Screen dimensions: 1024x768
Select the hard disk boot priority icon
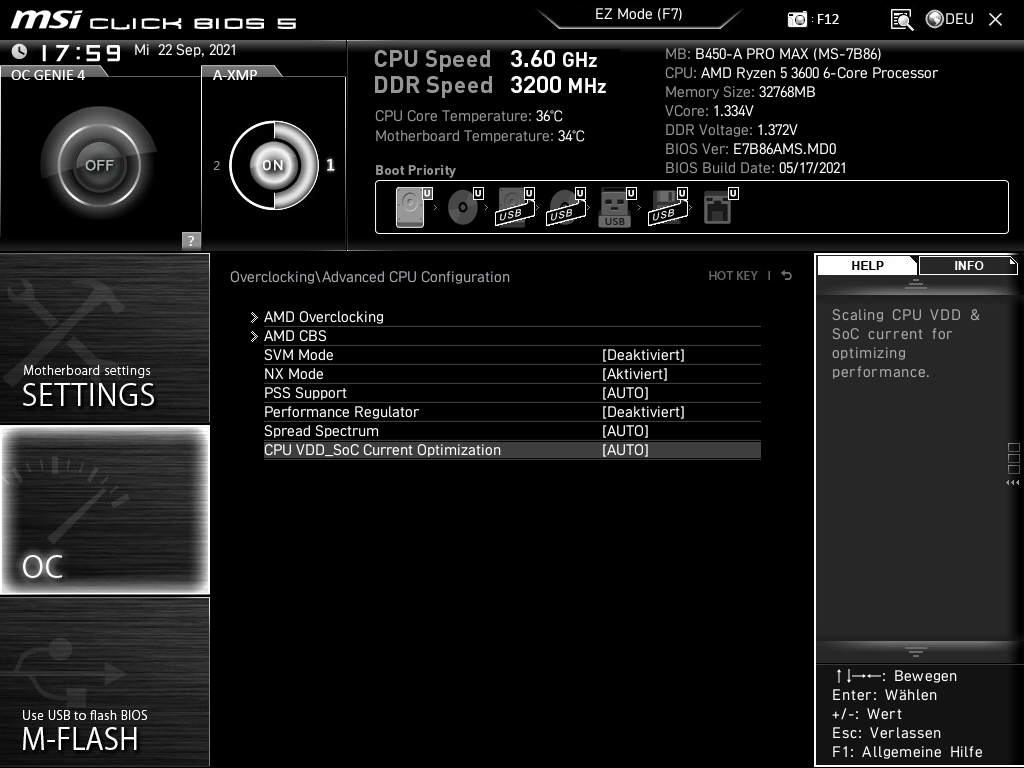[410, 206]
